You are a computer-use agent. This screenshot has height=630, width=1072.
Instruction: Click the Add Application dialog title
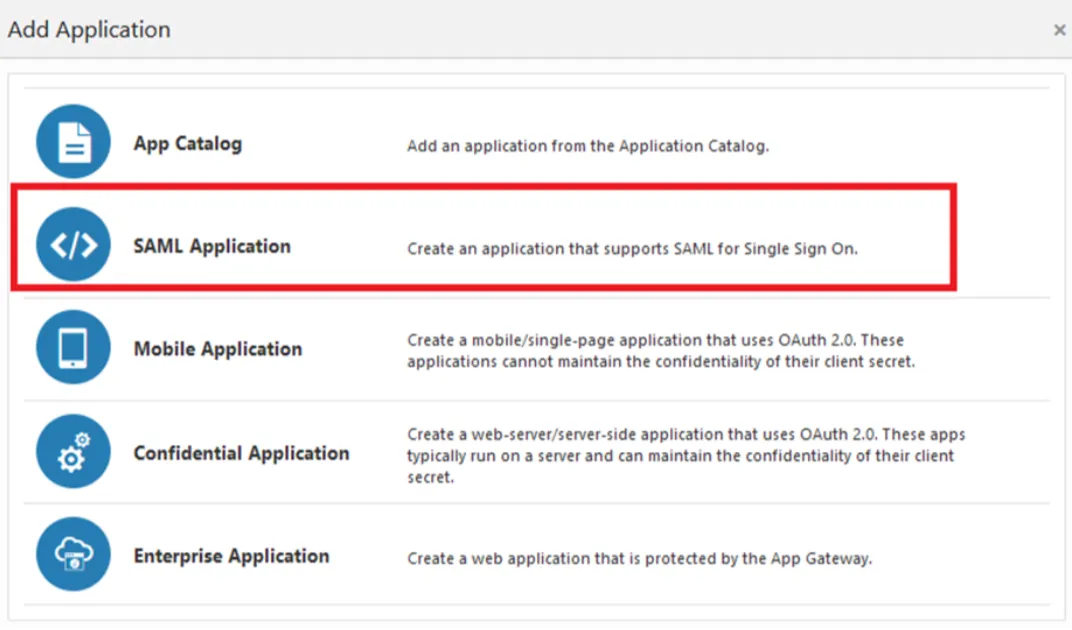[89, 30]
